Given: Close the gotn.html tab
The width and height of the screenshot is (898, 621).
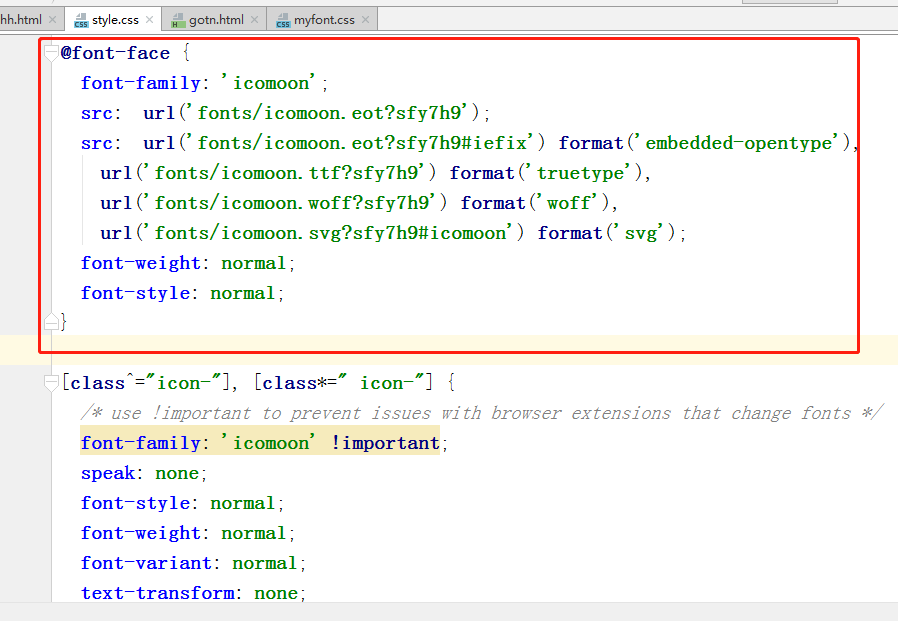Looking at the screenshot, I should click(254, 20).
